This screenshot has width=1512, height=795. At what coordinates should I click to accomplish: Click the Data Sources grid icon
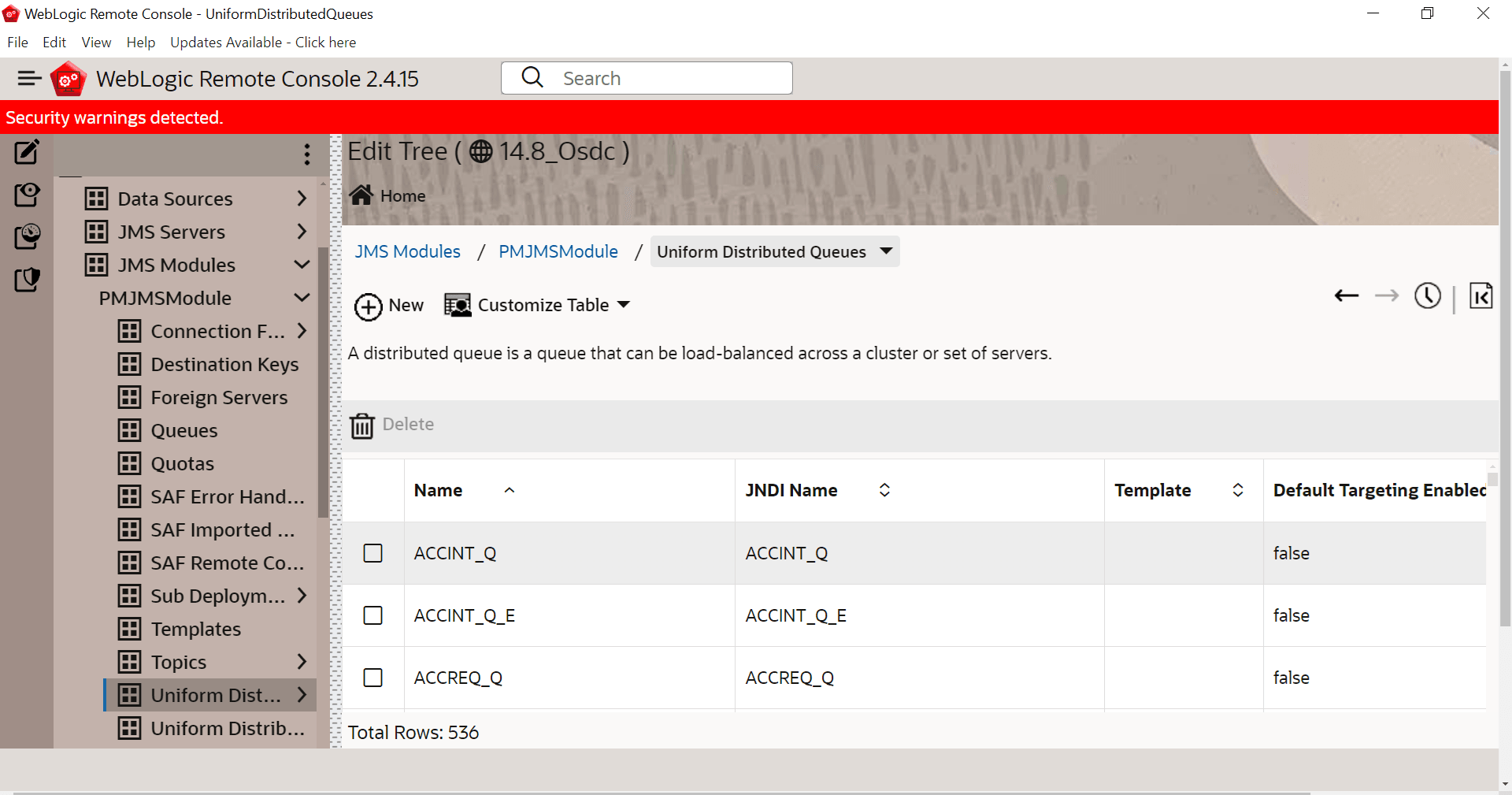97,199
